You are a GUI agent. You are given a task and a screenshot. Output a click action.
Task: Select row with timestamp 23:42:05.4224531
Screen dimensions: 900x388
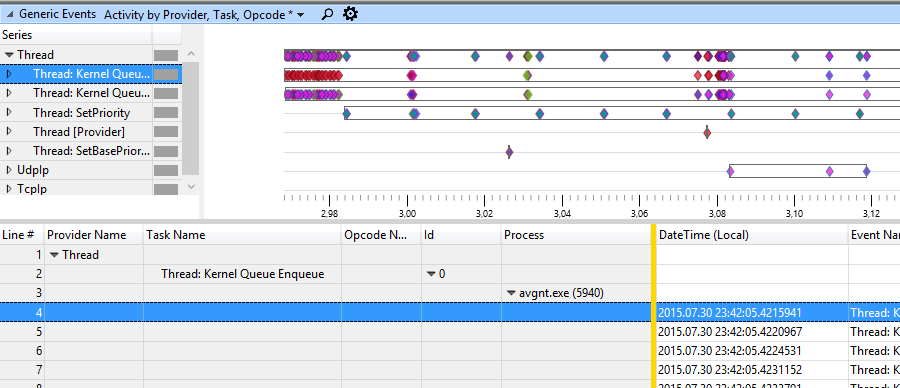coord(450,351)
